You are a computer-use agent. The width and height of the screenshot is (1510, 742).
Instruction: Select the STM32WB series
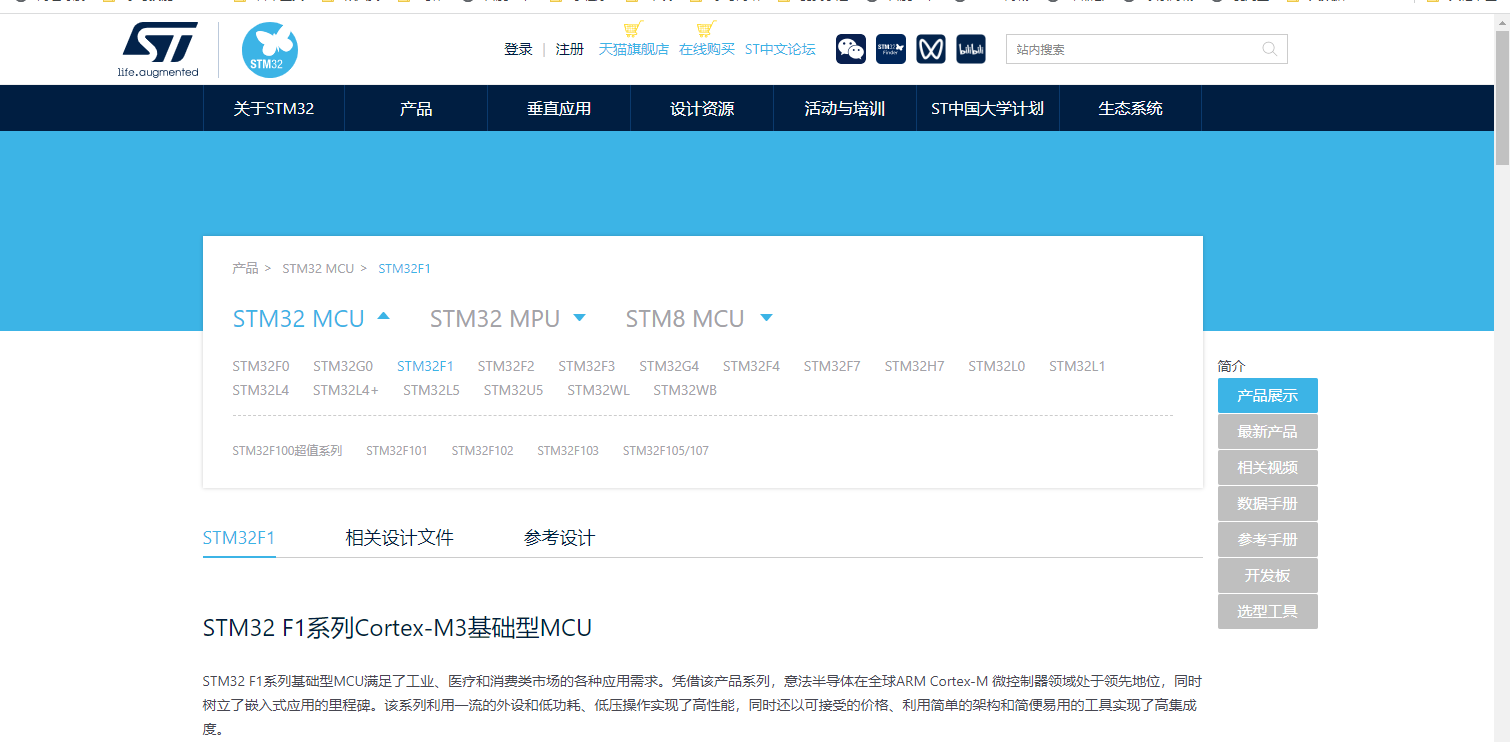pyautogui.click(x=685, y=390)
